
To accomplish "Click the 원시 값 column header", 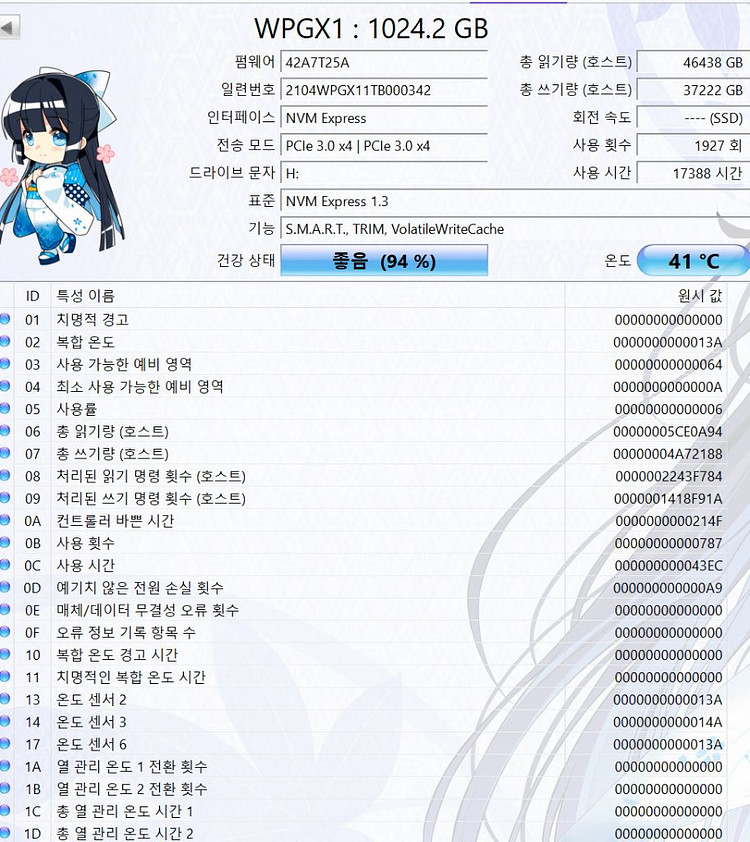I will tap(699, 296).
